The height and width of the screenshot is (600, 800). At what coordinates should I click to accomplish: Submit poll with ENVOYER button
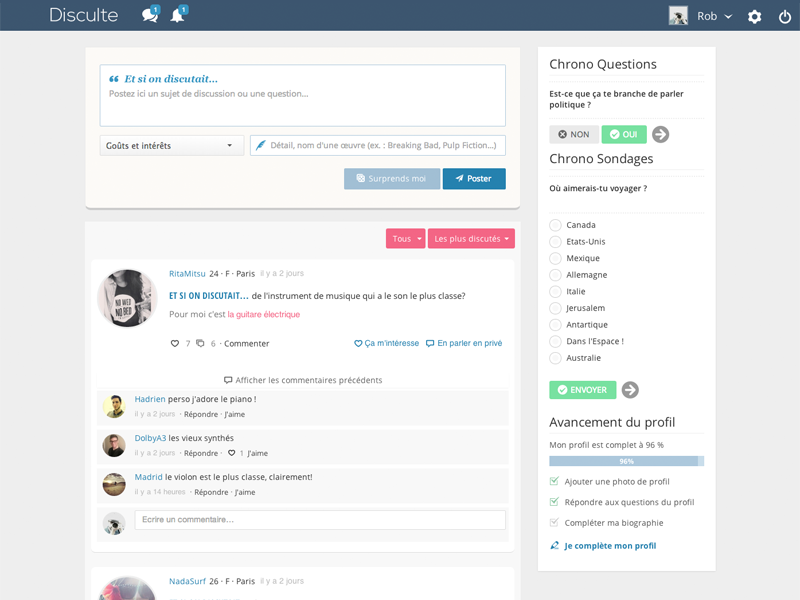tap(583, 390)
